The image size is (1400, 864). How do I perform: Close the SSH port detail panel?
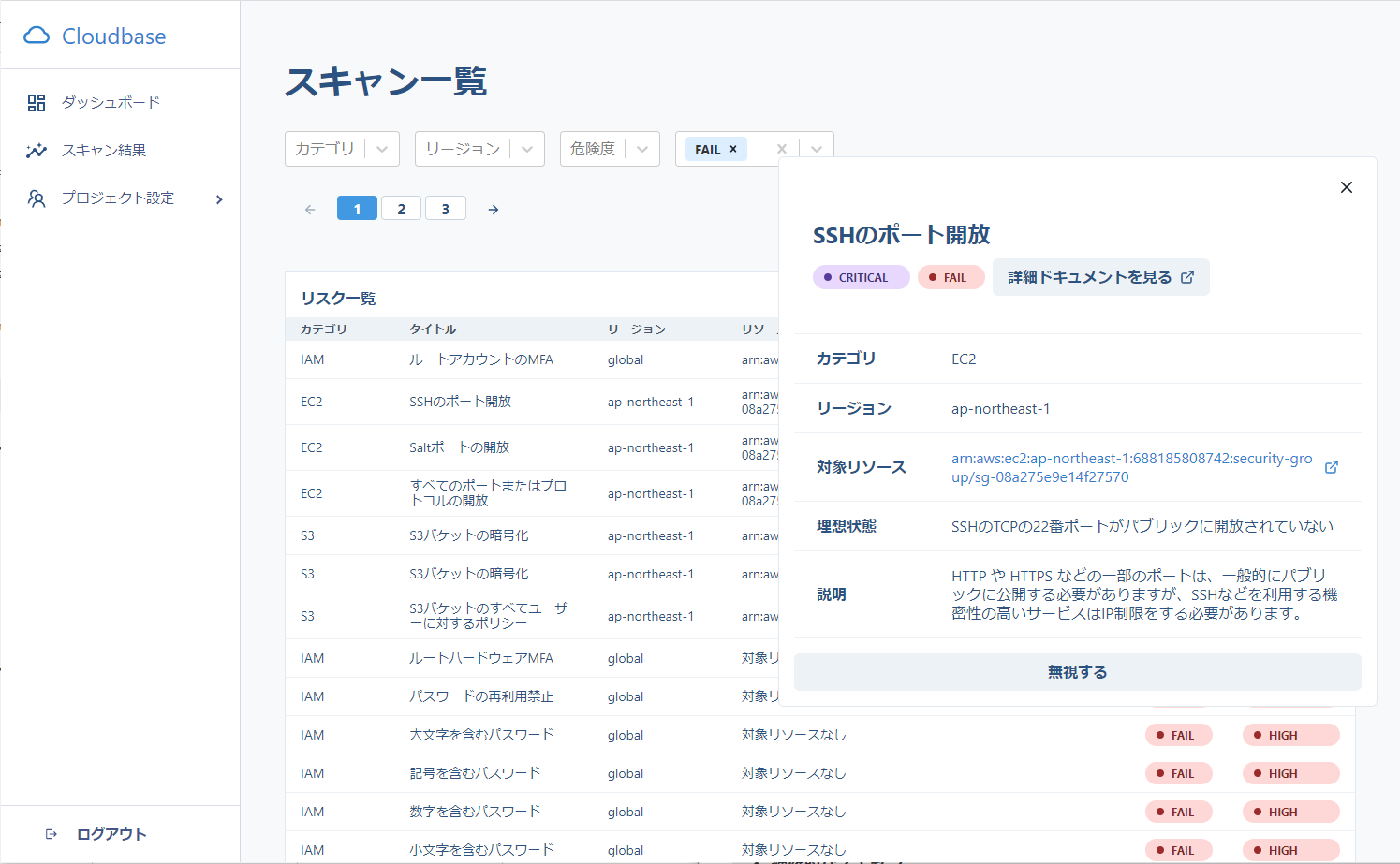(1346, 187)
